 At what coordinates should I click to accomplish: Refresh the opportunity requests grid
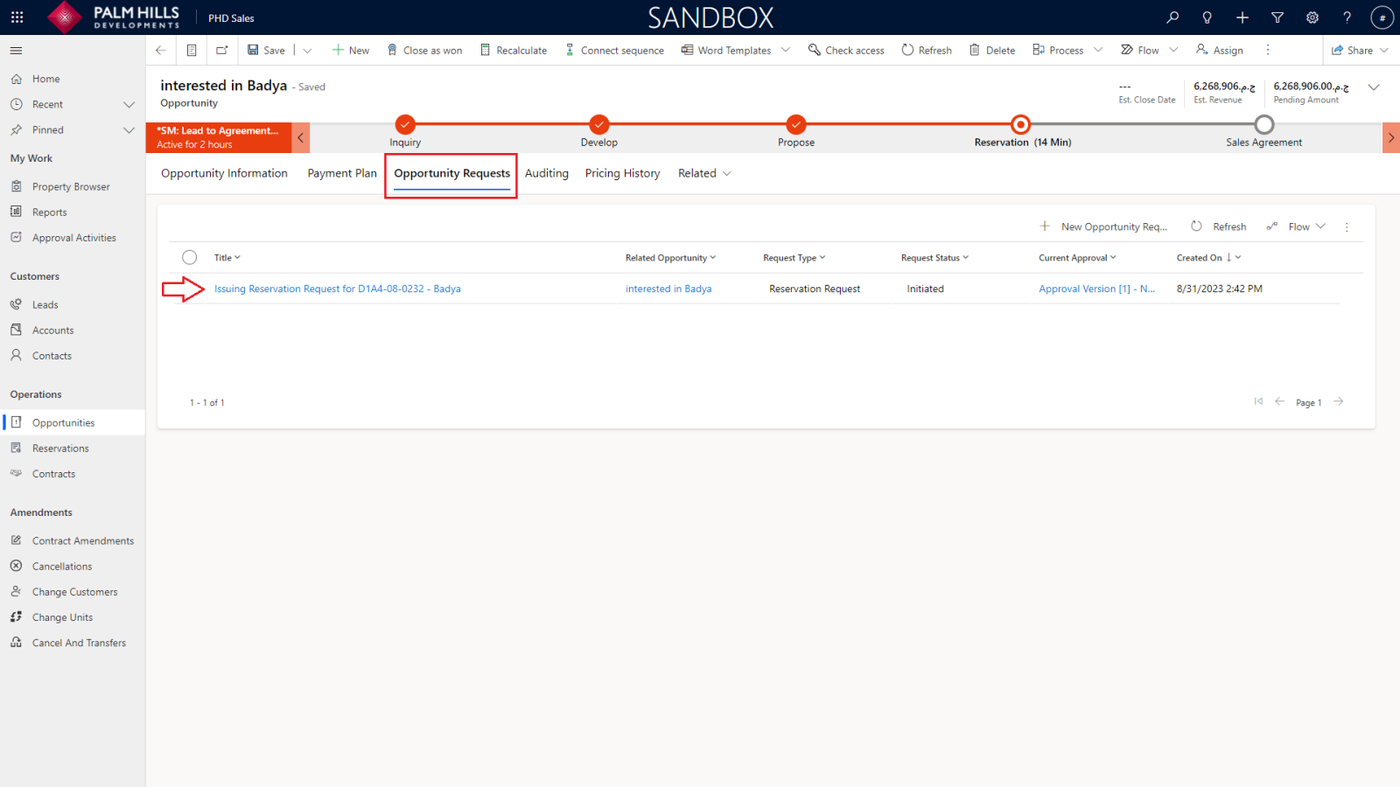click(x=1218, y=227)
